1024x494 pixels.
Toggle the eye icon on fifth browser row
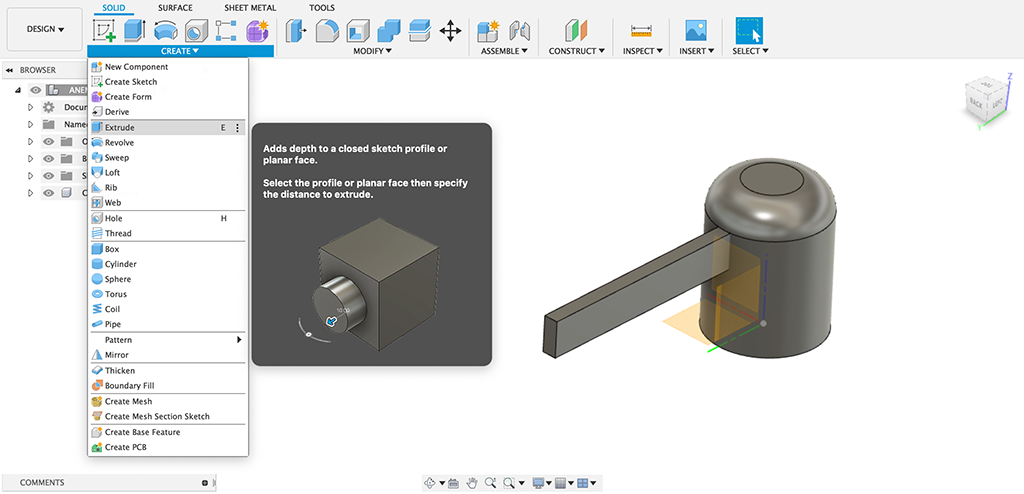coord(48,175)
